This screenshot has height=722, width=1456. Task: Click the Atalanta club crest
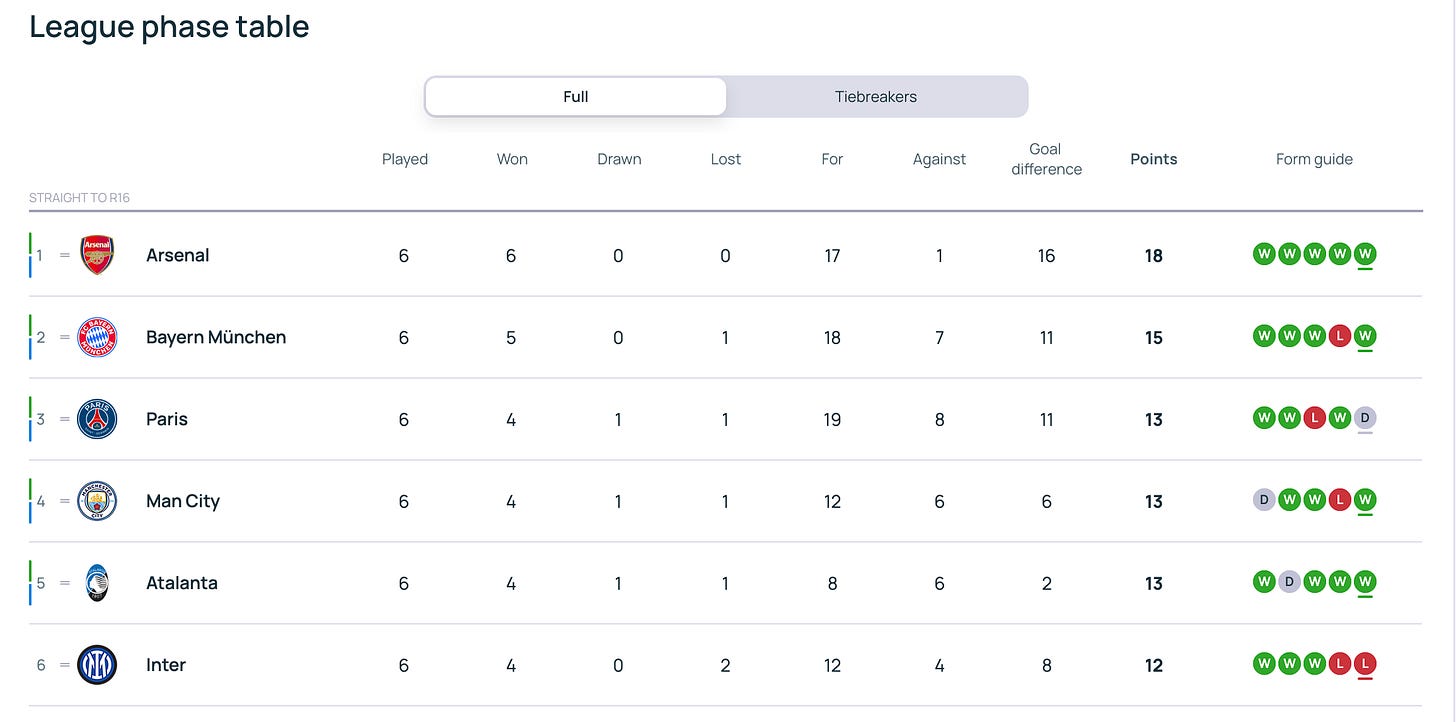pyautogui.click(x=97, y=583)
